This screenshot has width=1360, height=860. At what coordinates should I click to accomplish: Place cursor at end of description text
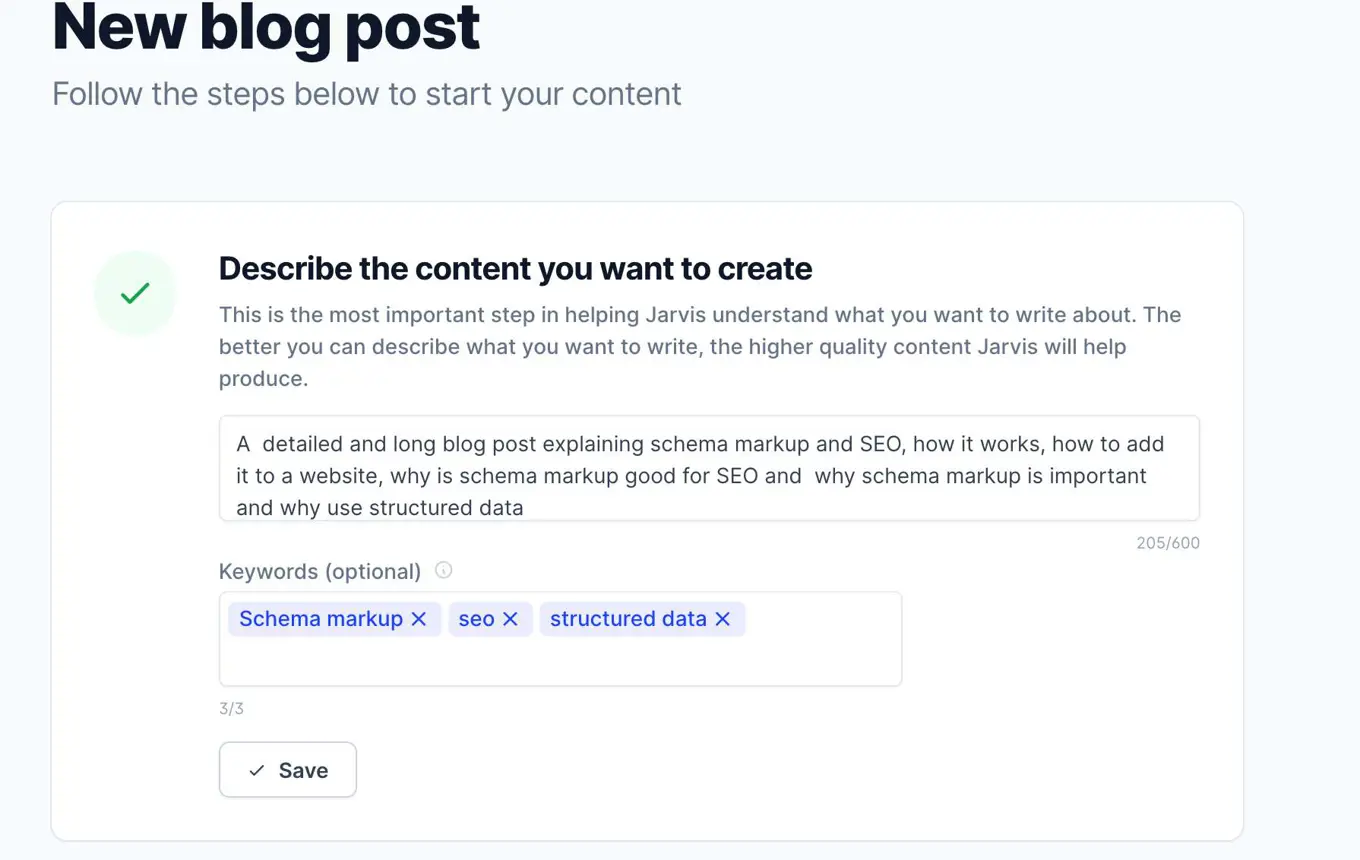[x=525, y=508]
